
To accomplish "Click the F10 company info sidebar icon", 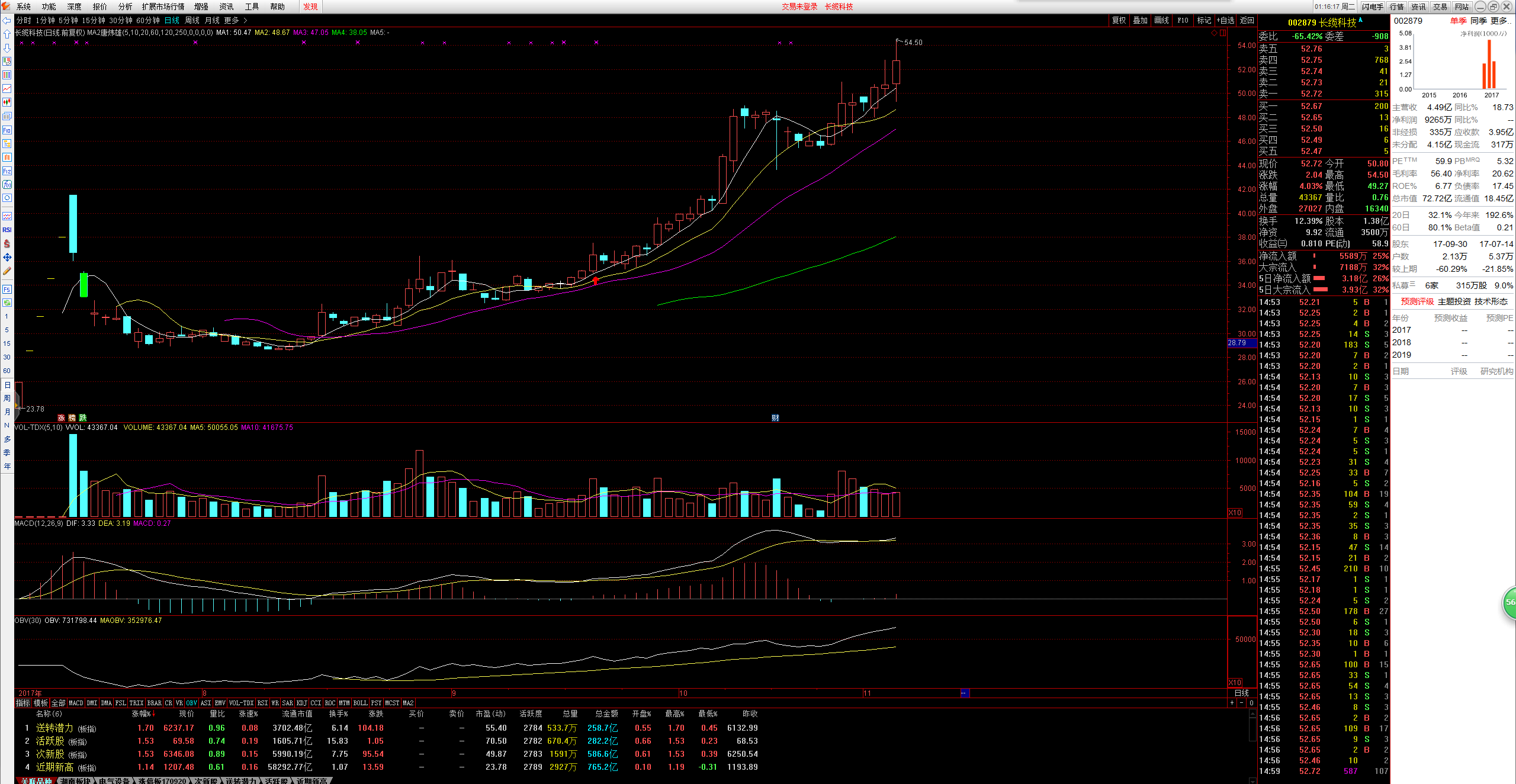I will tap(7, 130).
